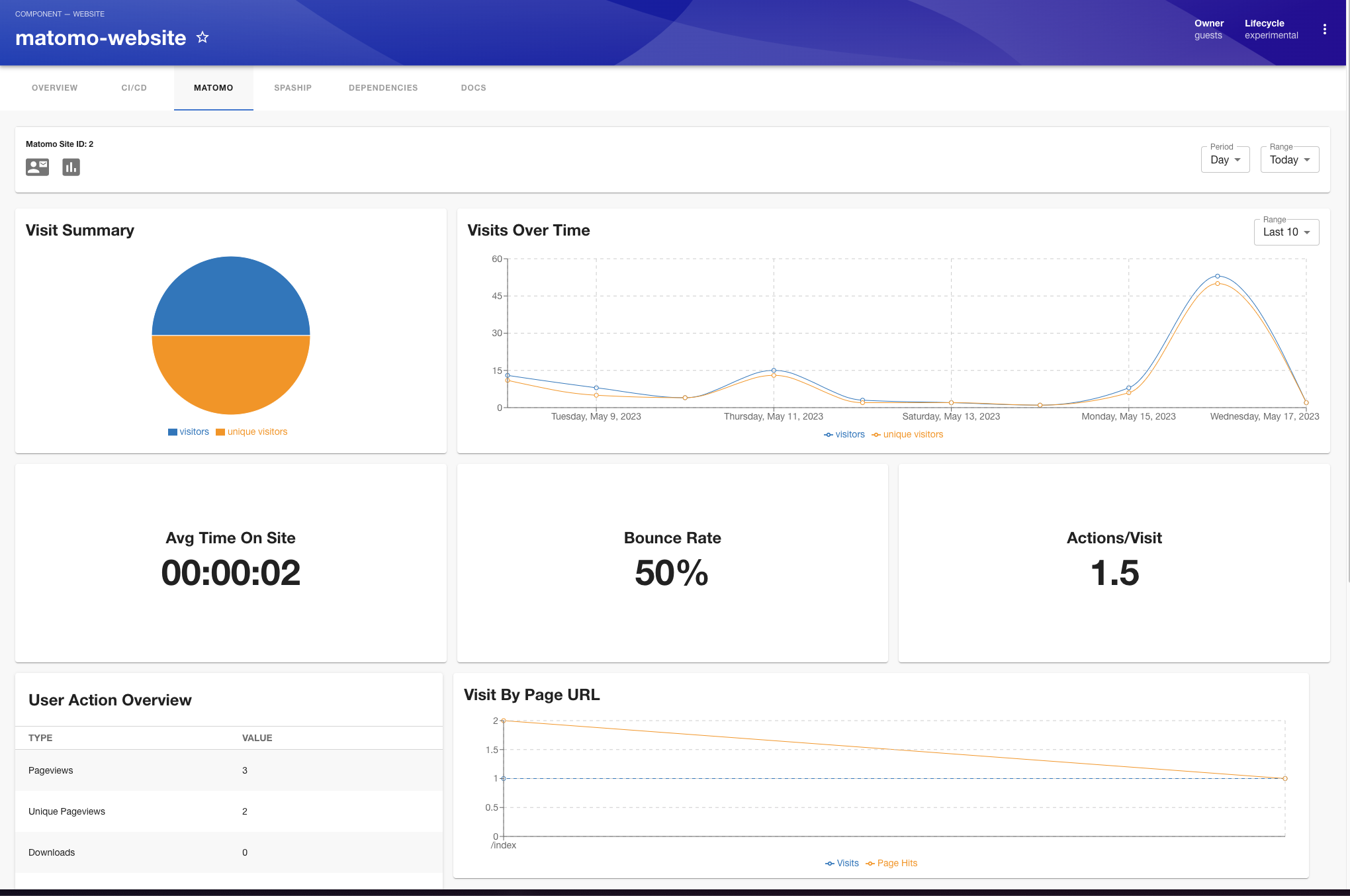Image resolution: width=1350 pixels, height=896 pixels.
Task: Click the contact card icon under Matomo Site ID
Action: coord(37,167)
